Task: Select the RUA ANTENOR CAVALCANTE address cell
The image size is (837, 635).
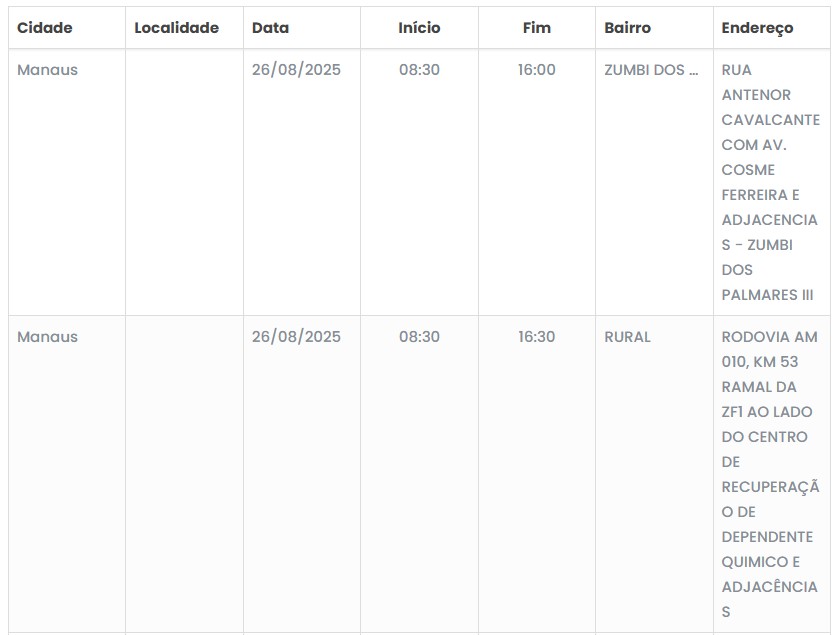Action: point(769,182)
